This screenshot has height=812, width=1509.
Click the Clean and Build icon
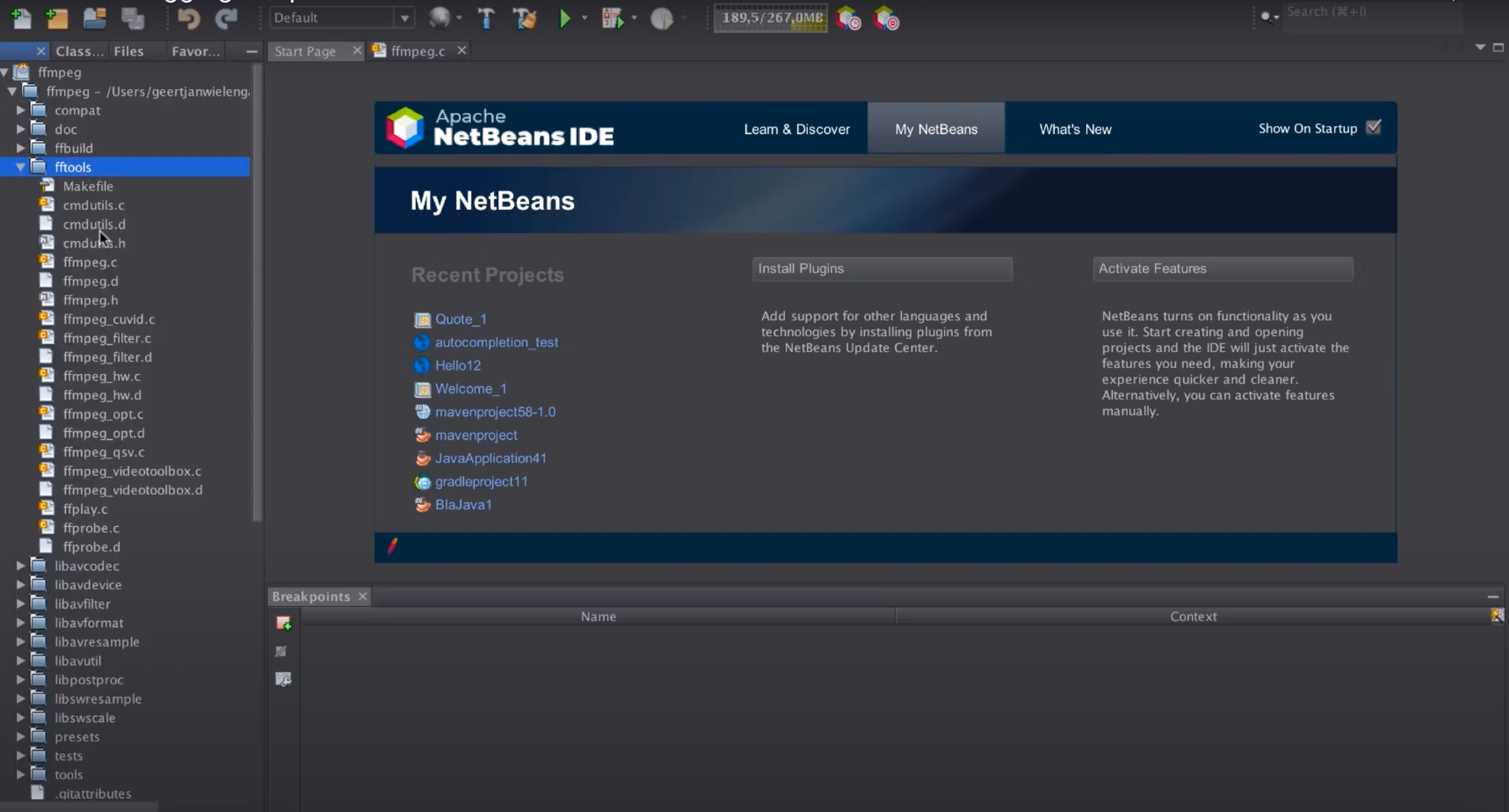525,19
